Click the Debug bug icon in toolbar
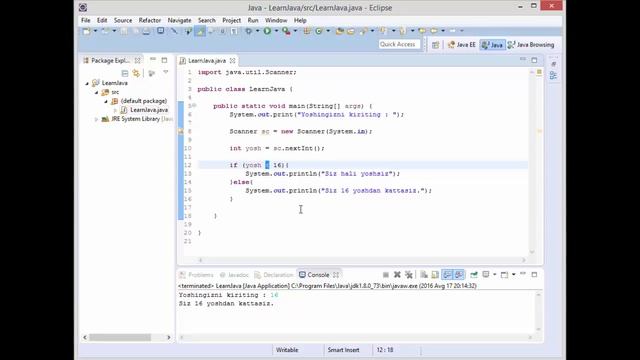 click(x=248, y=31)
